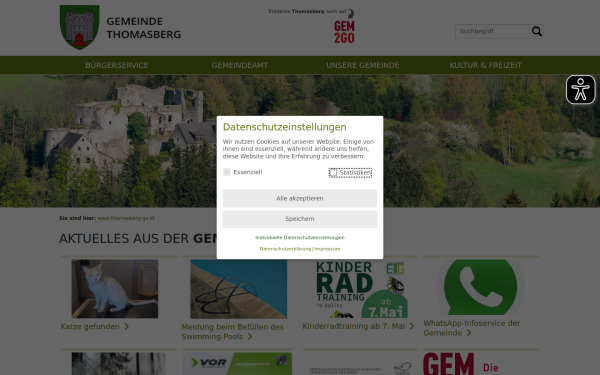Click the chevron after Katze gefunden
The image size is (600, 375).
pyautogui.click(x=127, y=326)
